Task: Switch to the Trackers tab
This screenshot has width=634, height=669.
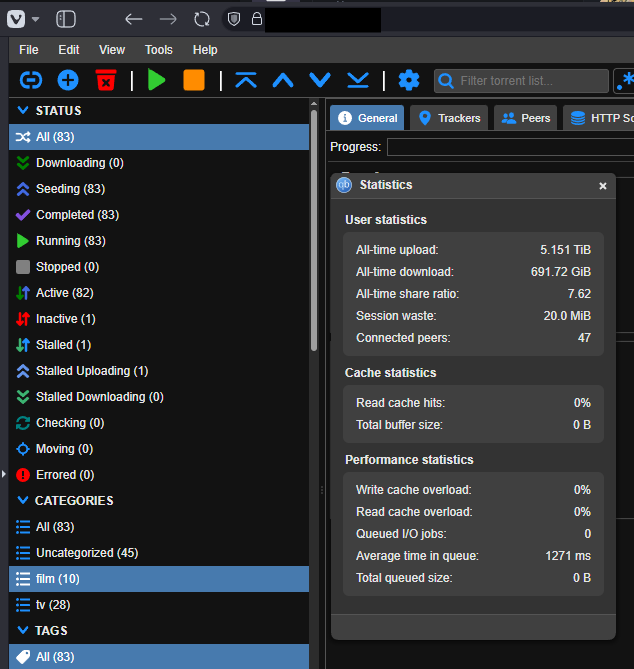Action: pos(449,118)
